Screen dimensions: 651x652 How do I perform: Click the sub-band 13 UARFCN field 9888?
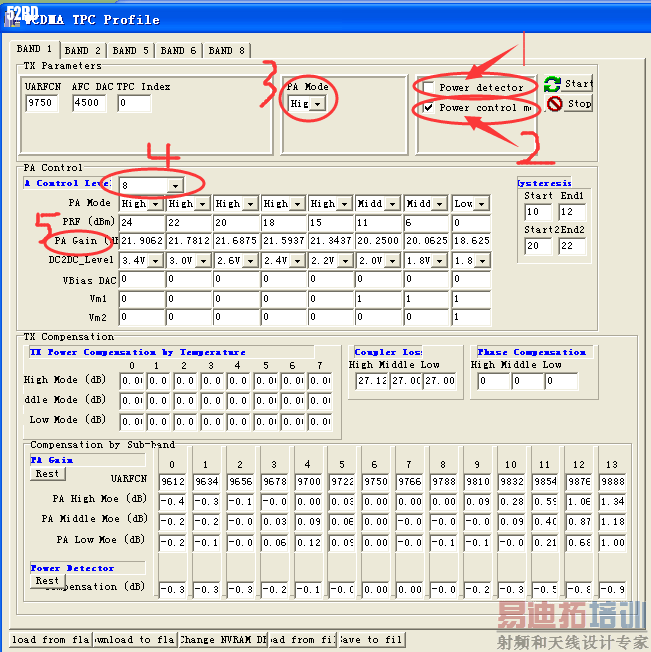613,482
